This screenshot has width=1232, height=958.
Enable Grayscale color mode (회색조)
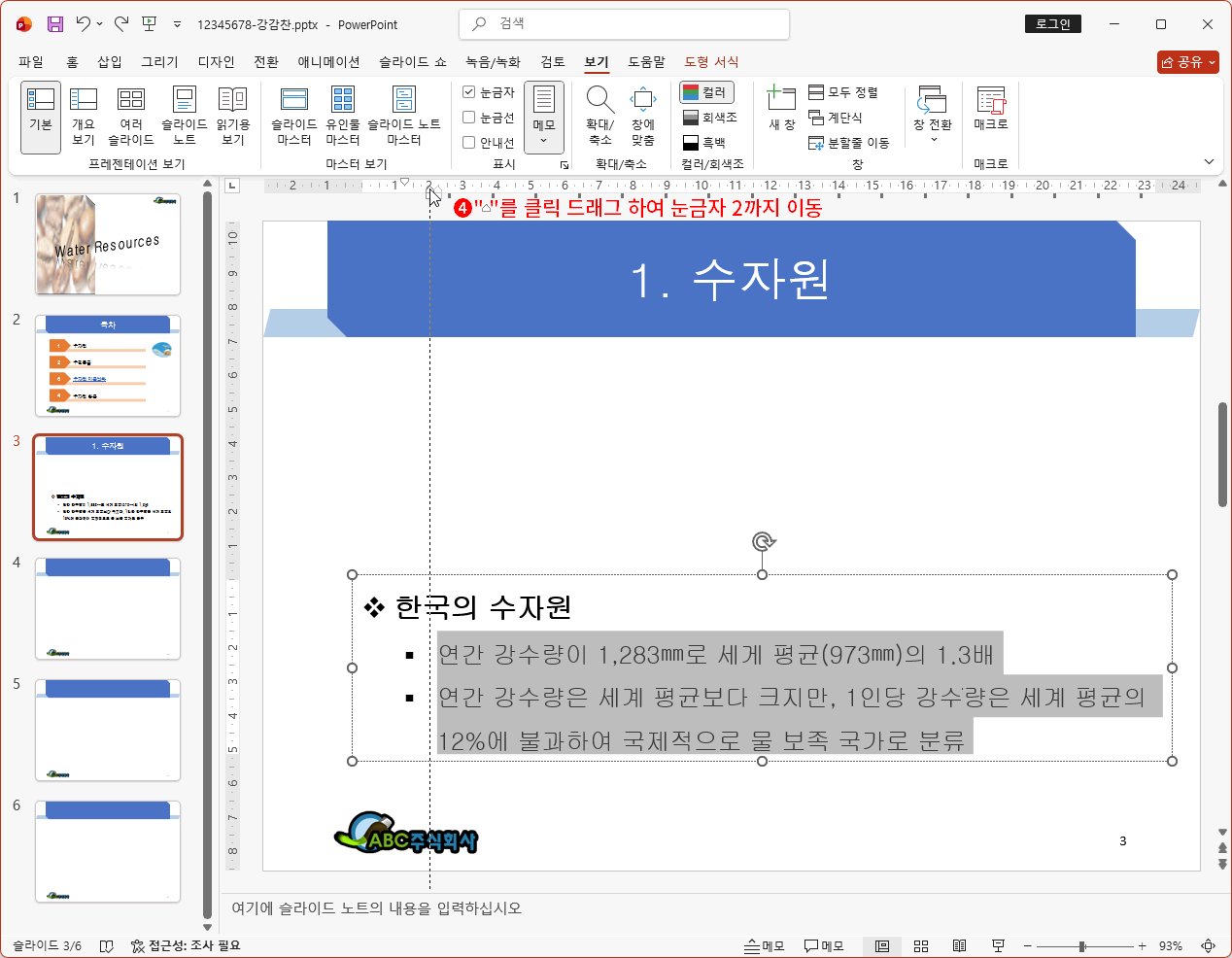[707, 118]
